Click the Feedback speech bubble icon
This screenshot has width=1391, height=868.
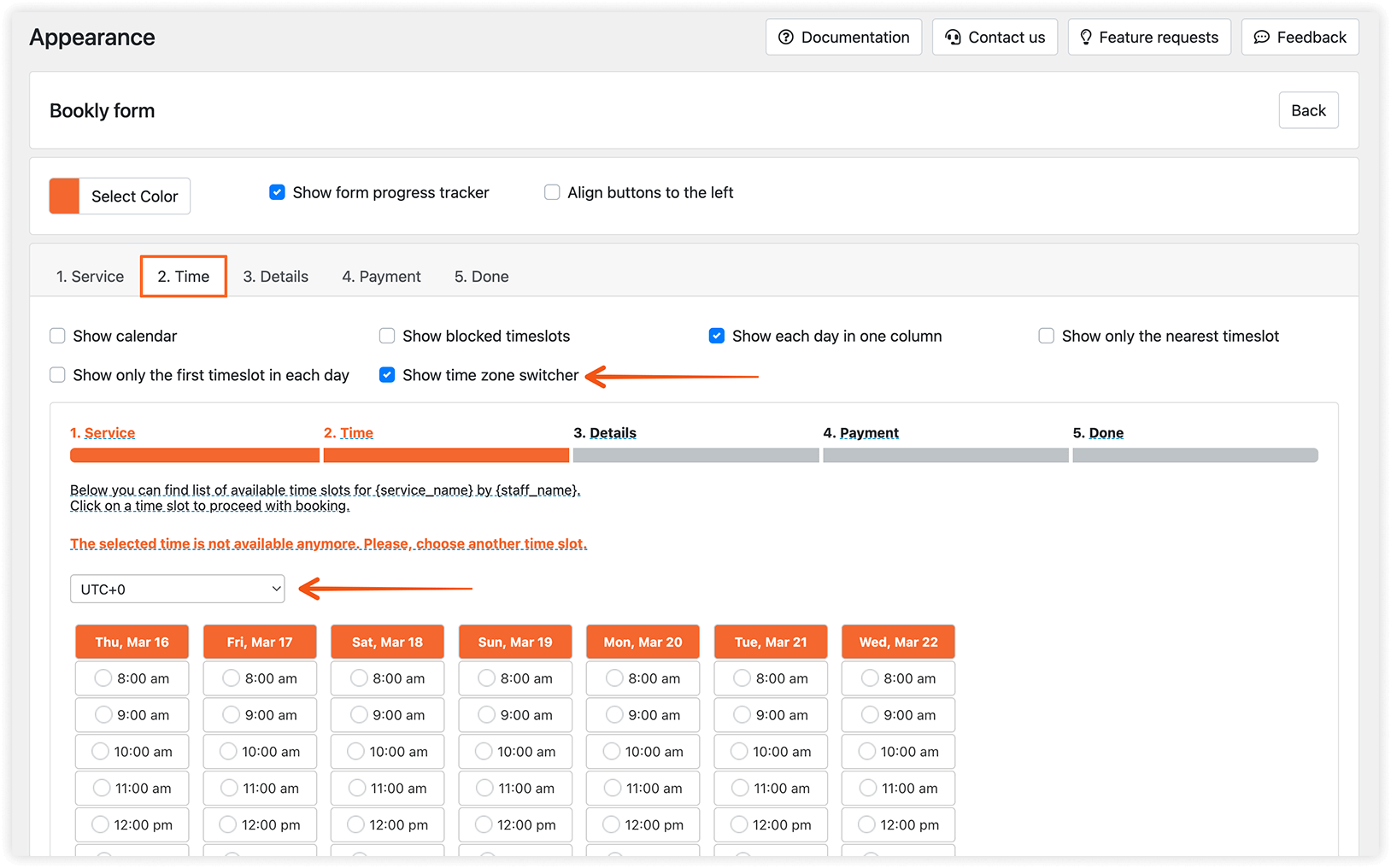pos(1262,37)
